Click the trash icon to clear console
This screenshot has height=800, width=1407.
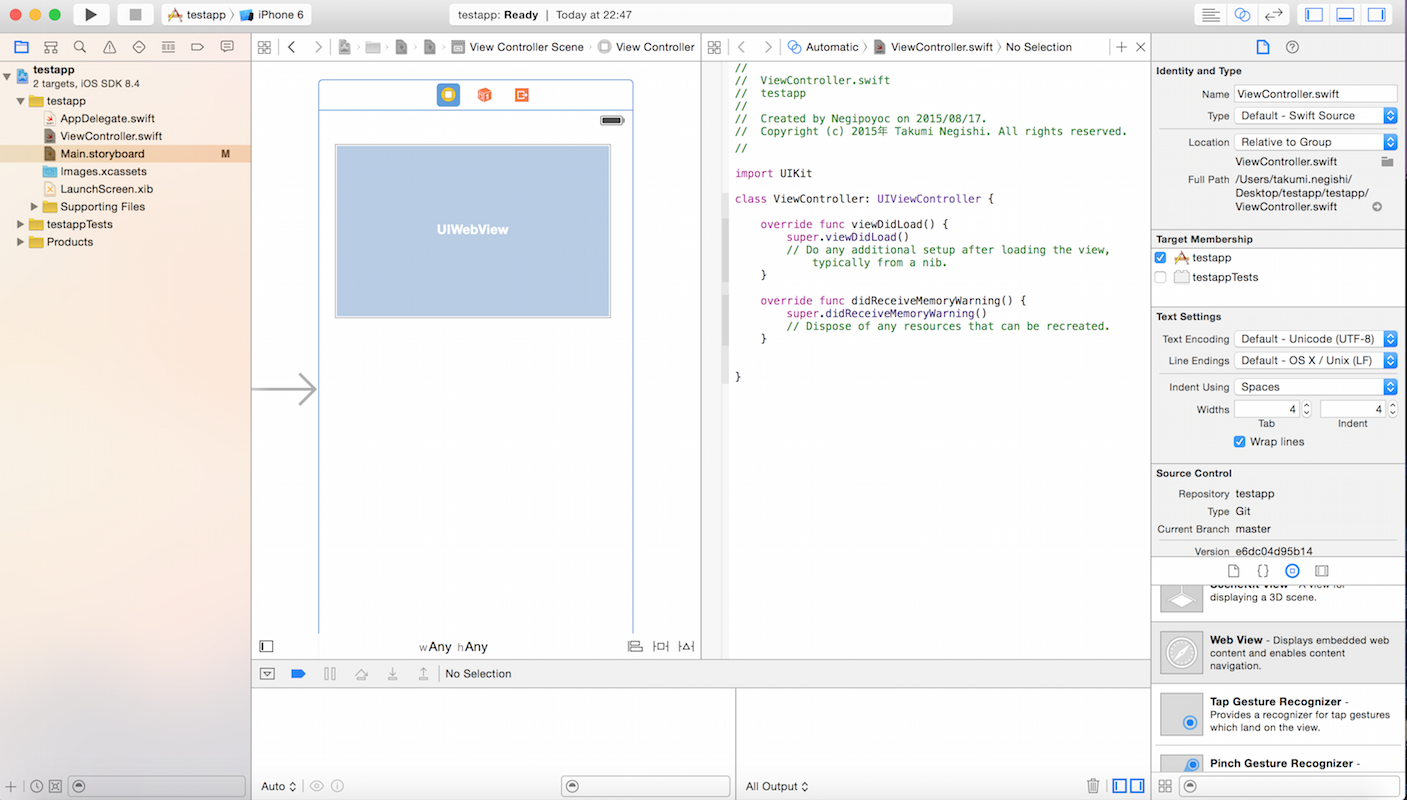[1093, 786]
